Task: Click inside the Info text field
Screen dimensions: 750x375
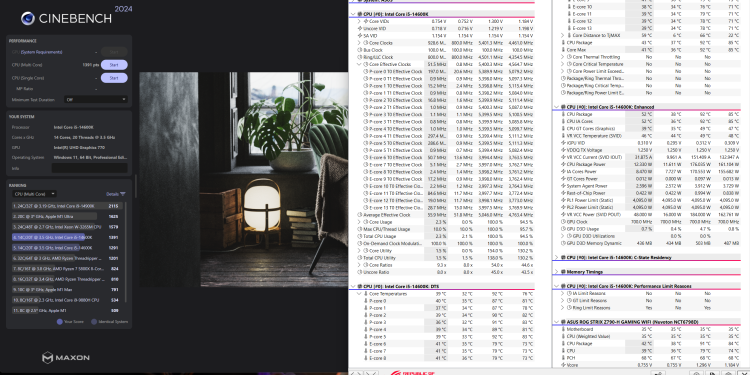Action: 89,168
